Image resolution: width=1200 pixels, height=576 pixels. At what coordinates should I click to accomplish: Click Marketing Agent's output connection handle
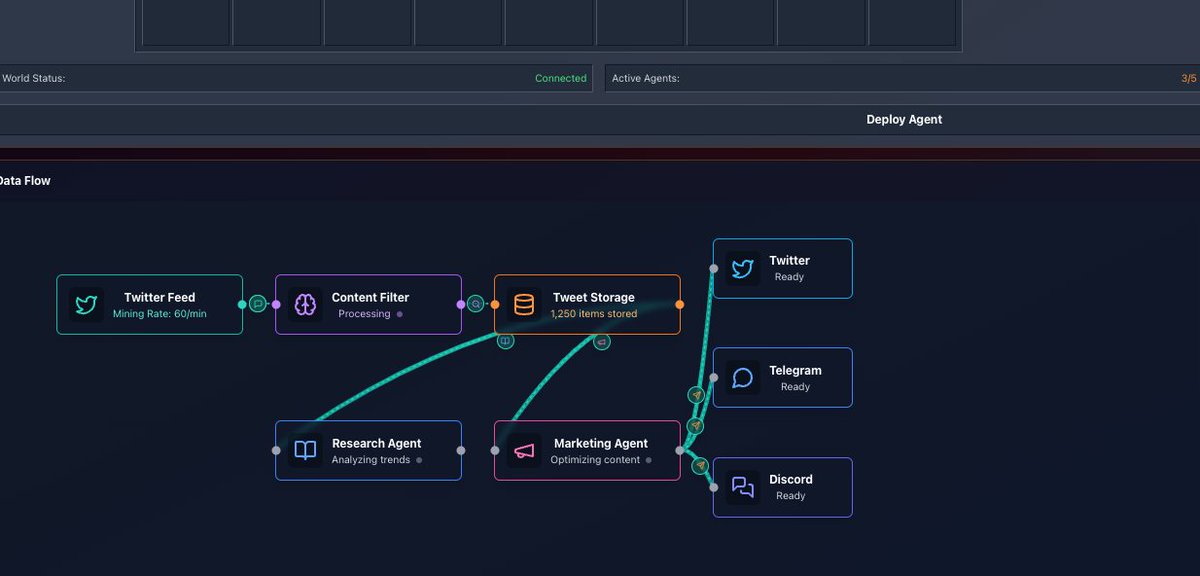click(680, 450)
